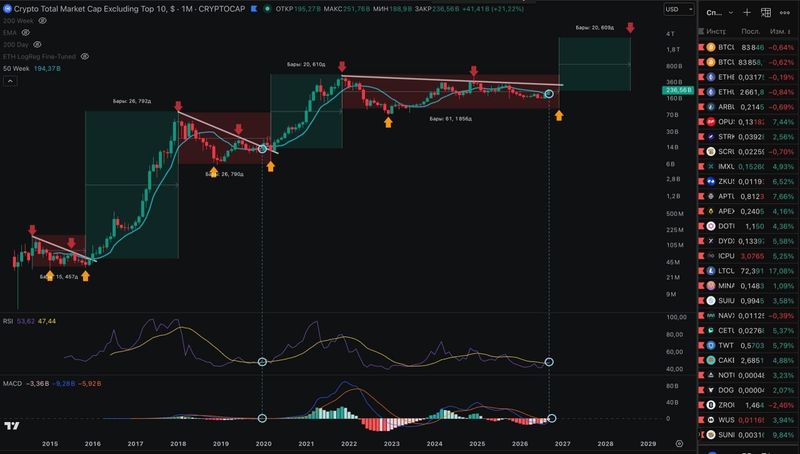Click the DOT coin icon in watchlist
Image resolution: width=800 pixels, height=454 pixels.
(x=711, y=226)
